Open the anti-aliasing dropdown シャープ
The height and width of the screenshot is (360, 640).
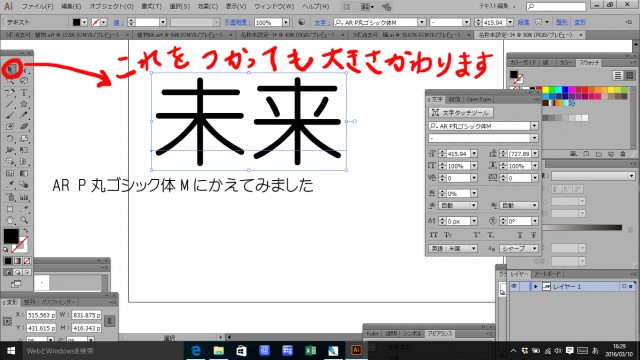(519, 248)
